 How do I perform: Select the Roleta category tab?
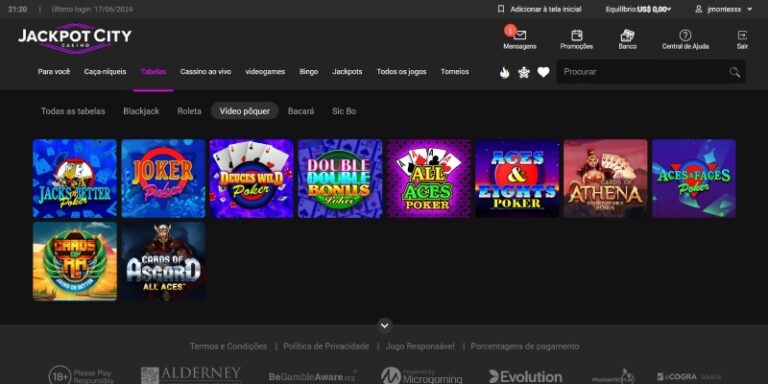tap(189, 111)
